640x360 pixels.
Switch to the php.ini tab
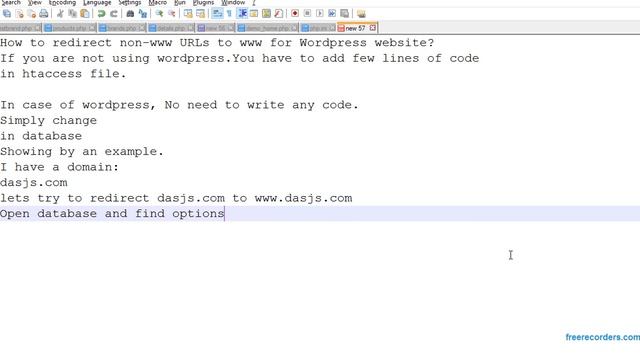[x=318, y=28]
